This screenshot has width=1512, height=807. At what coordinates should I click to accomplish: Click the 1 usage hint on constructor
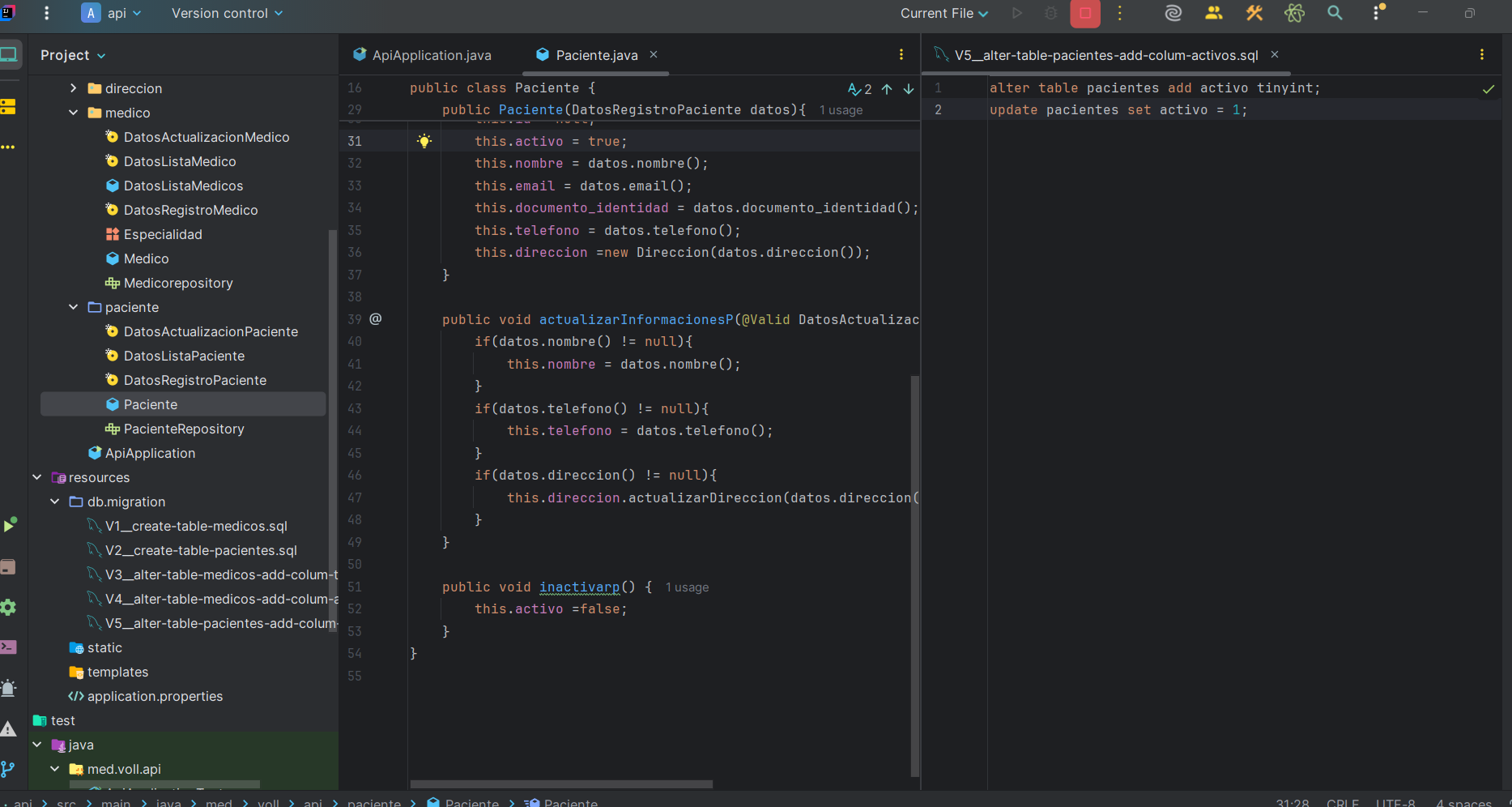point(841,110)
